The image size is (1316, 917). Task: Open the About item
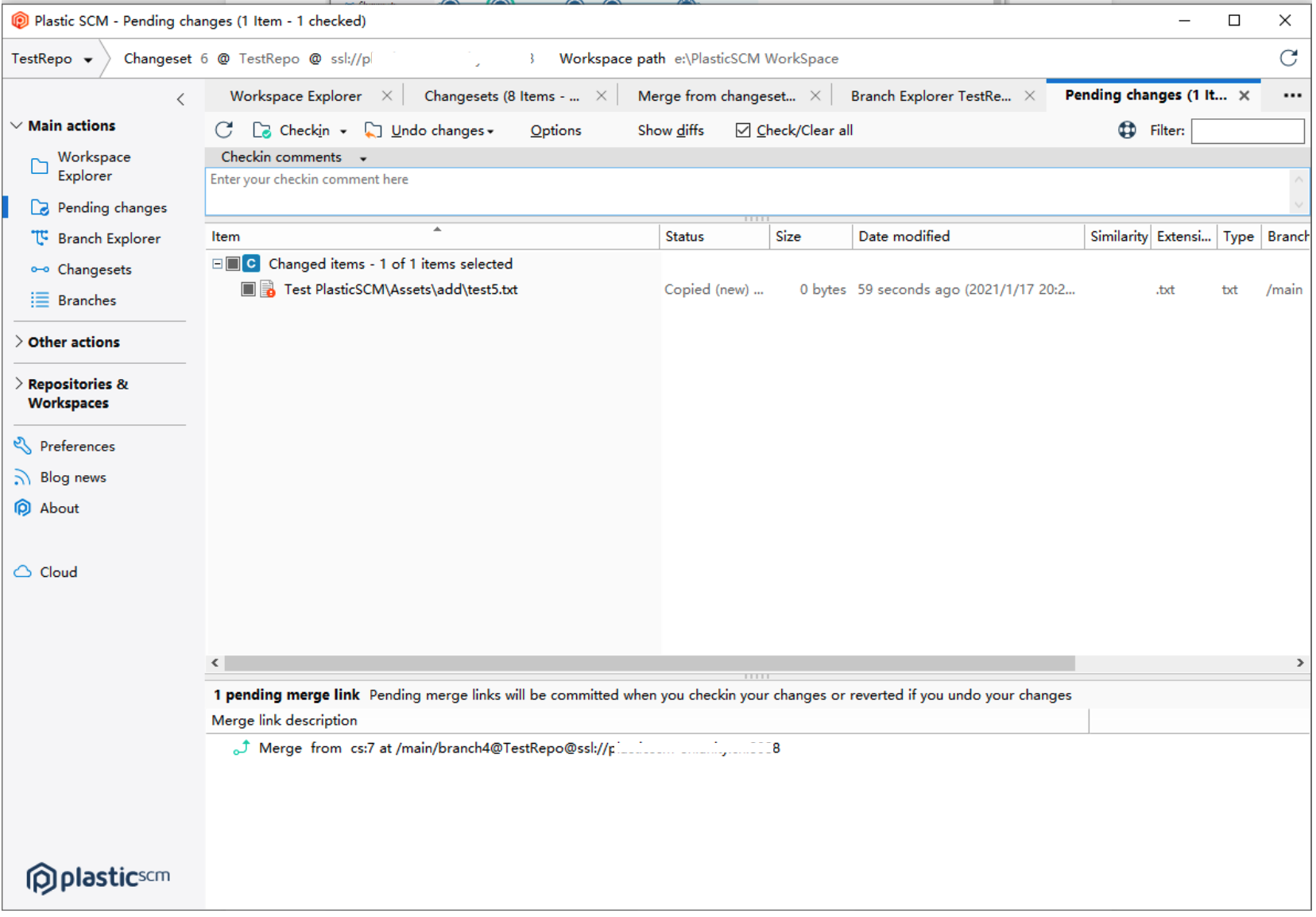(47, 509)
